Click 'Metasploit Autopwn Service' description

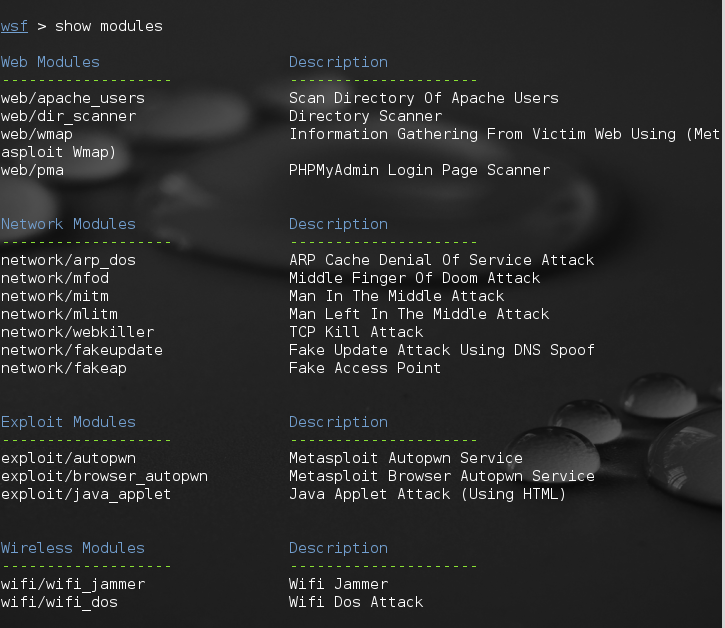pyautogui.click(x=406, y=458)
